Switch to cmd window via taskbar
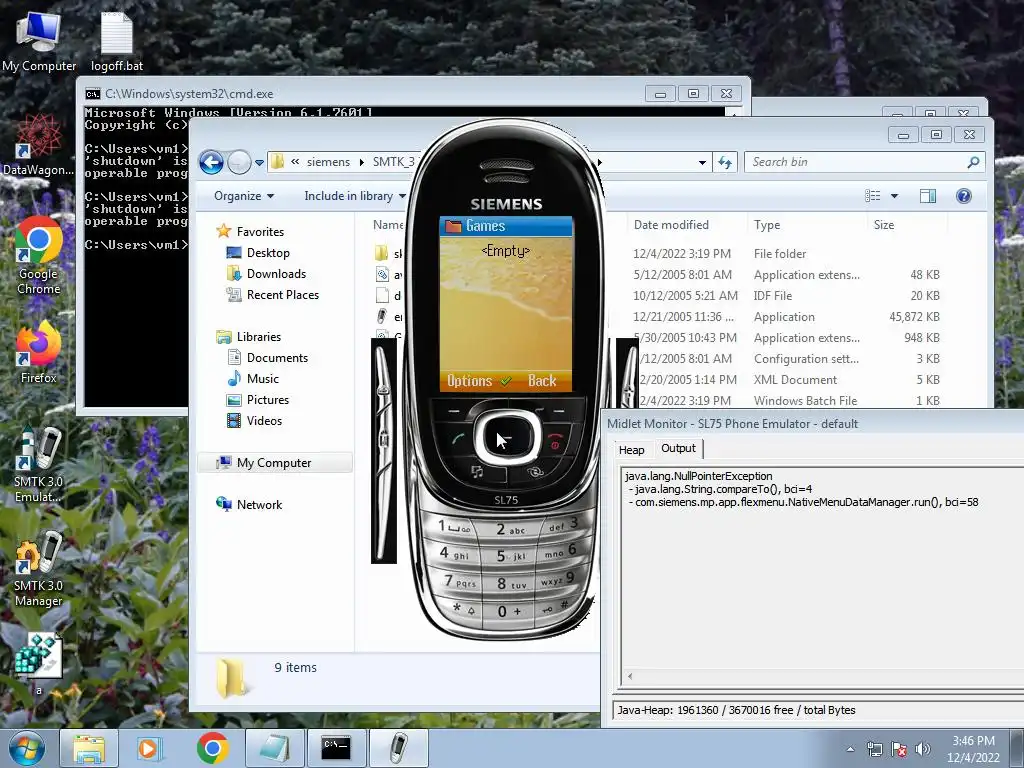 click(x=336, y=748)
